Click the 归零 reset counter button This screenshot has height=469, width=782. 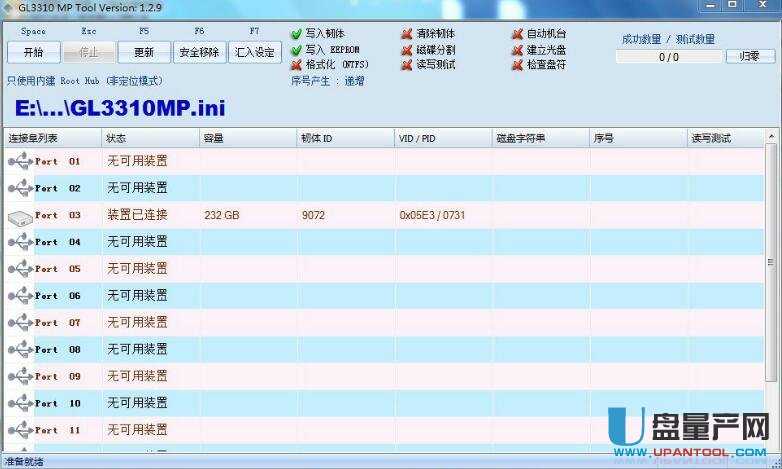tap(749, 57)
